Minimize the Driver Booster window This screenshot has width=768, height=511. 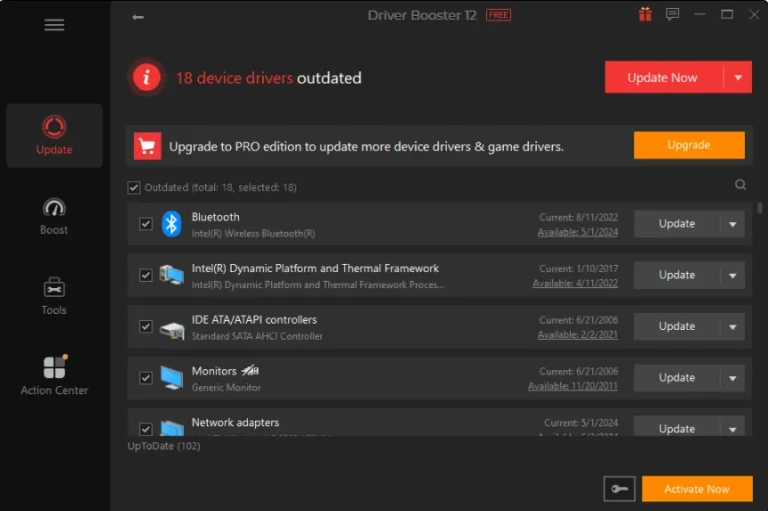point(699,15)
